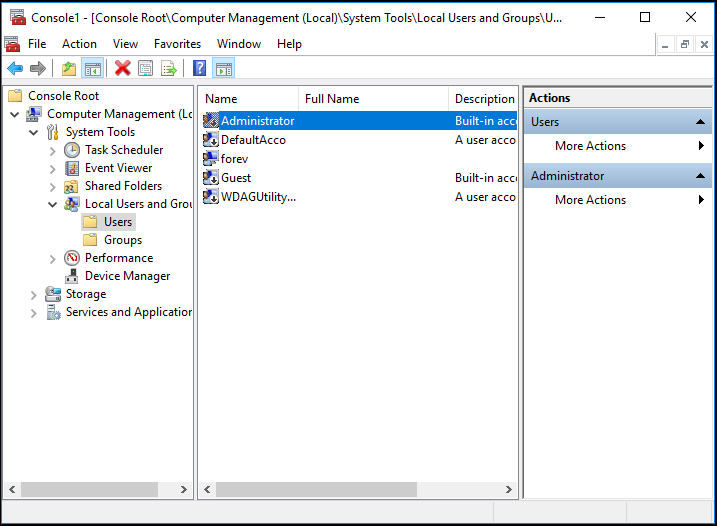Click the Storage disks icon

[53, 294]
